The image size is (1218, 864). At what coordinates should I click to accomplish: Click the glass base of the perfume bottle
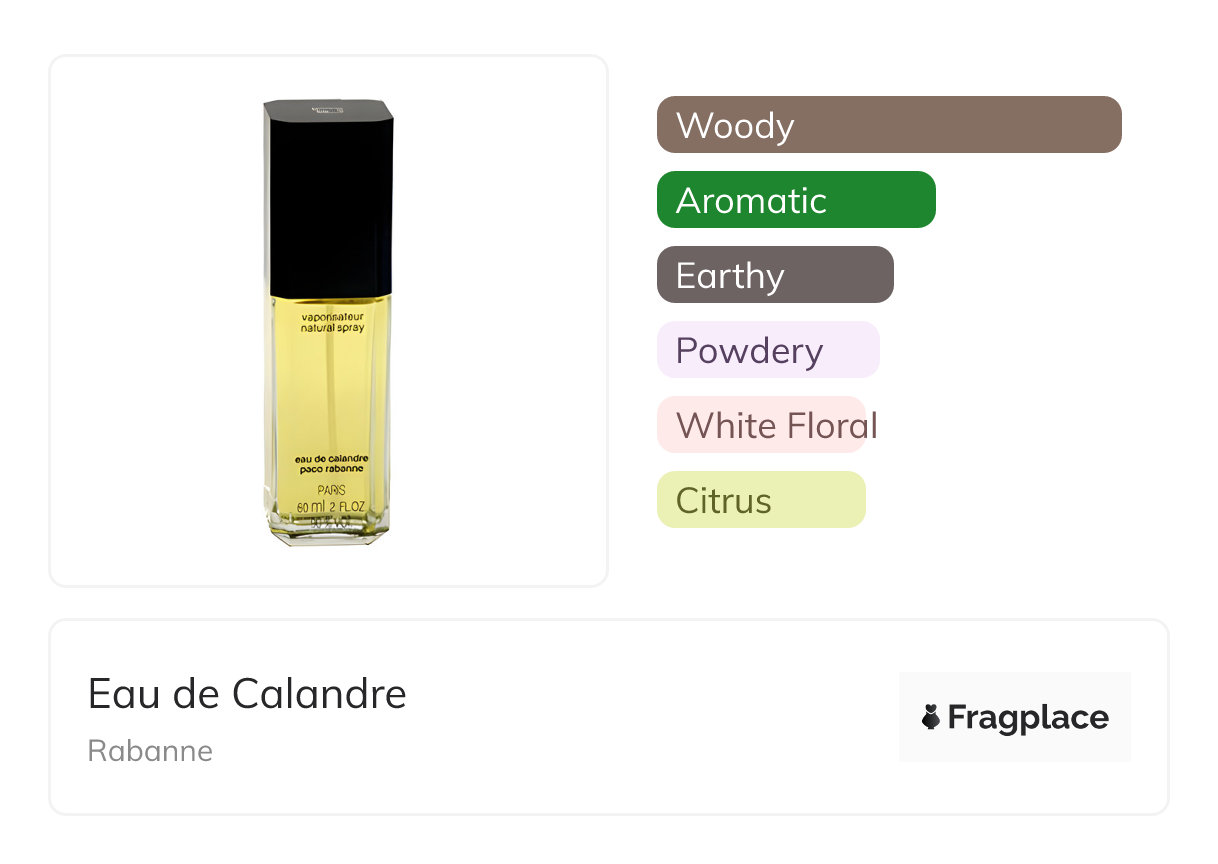click(330, 533)
